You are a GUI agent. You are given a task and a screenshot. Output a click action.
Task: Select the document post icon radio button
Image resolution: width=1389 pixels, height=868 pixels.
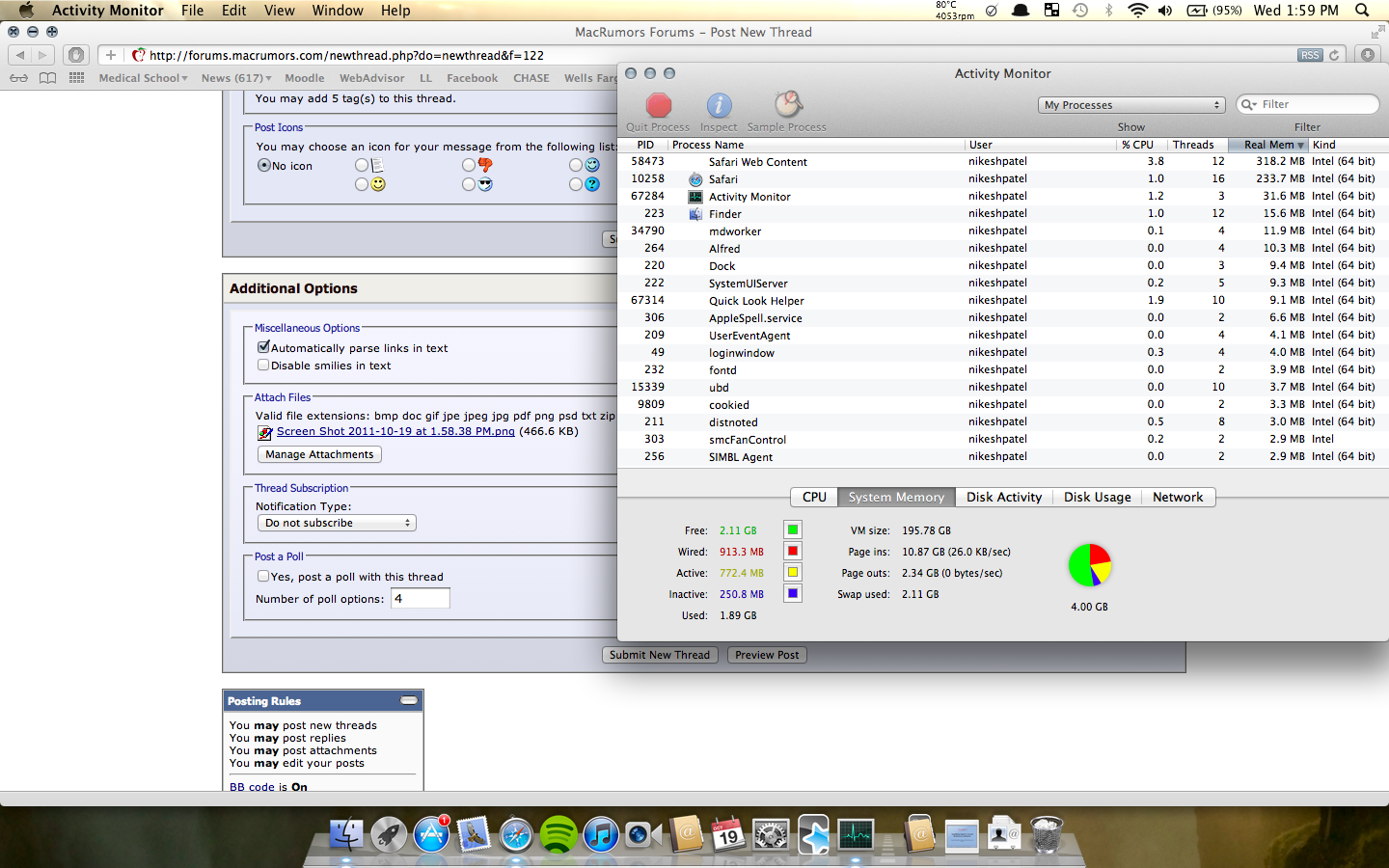point(362,165)
